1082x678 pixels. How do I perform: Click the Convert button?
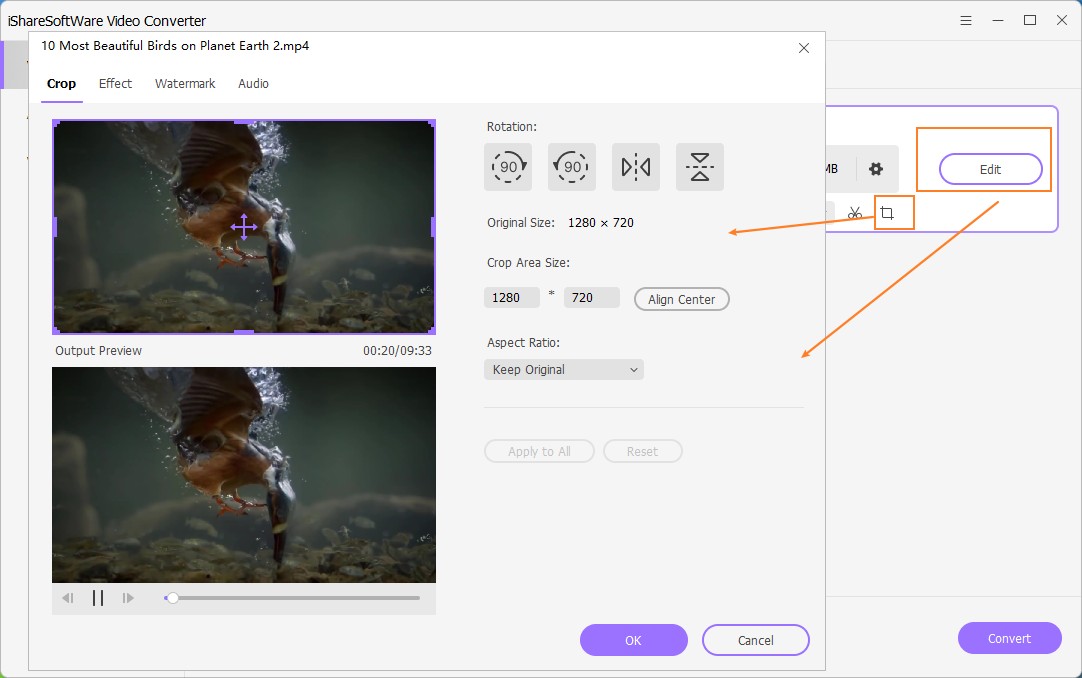click(1010, 638)
